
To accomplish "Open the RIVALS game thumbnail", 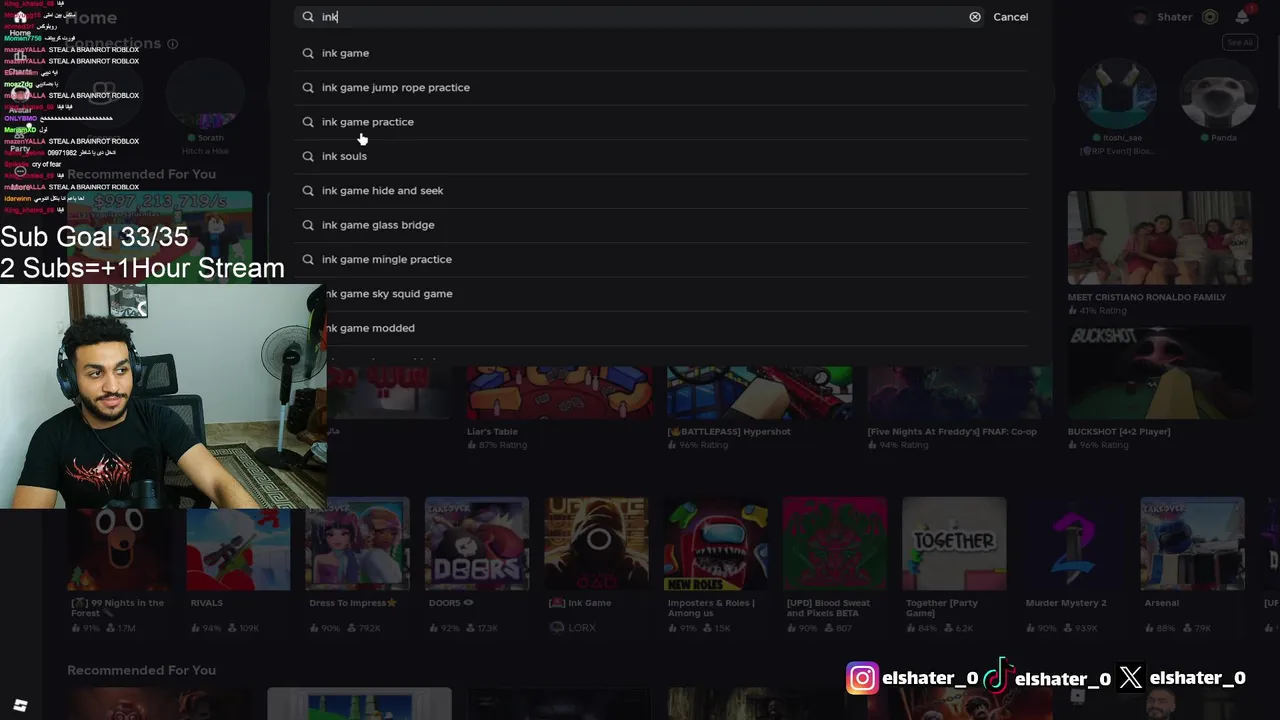I will [x=238, y=544].
